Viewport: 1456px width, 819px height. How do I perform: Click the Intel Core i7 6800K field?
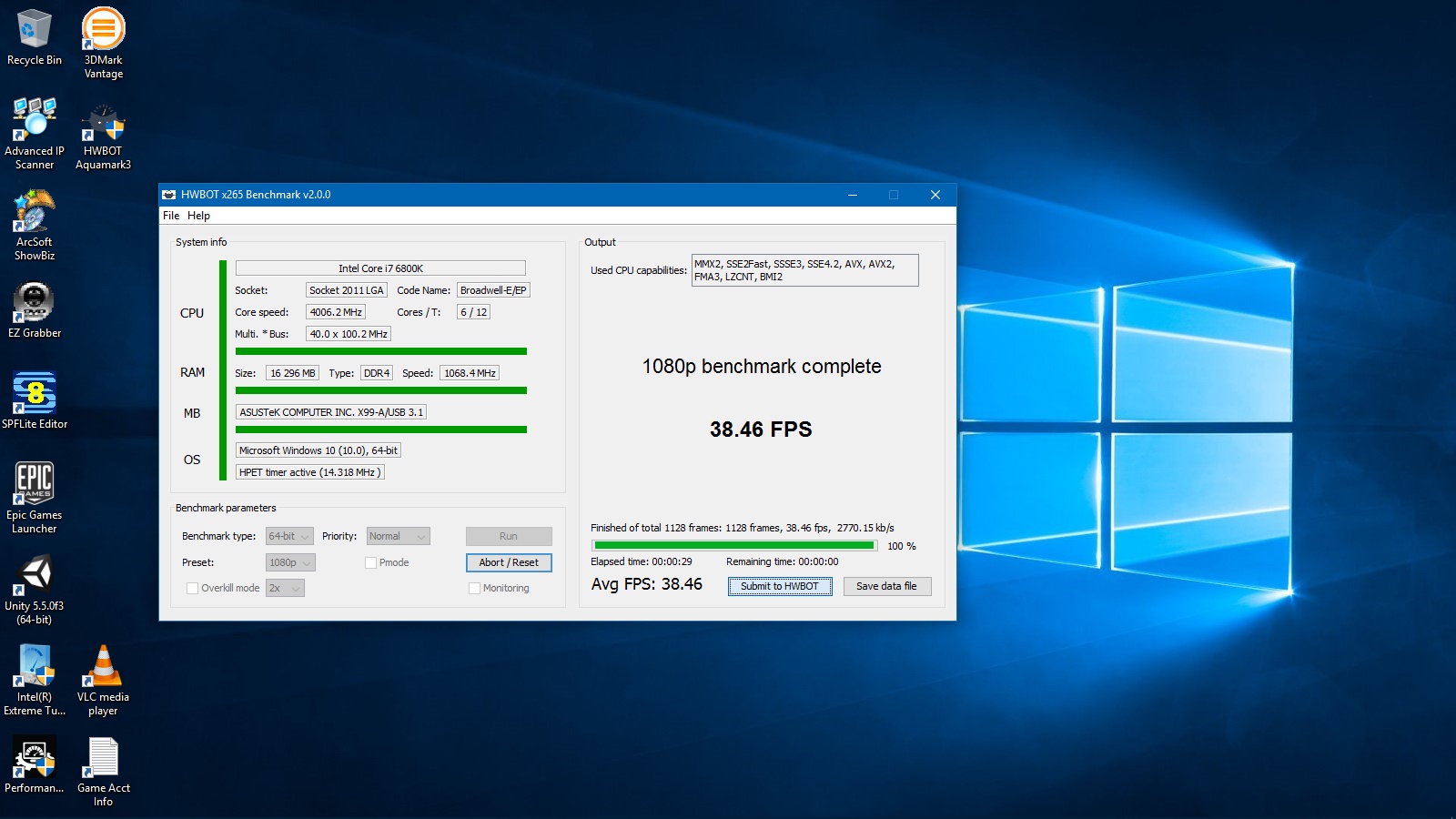click(380, 268)
